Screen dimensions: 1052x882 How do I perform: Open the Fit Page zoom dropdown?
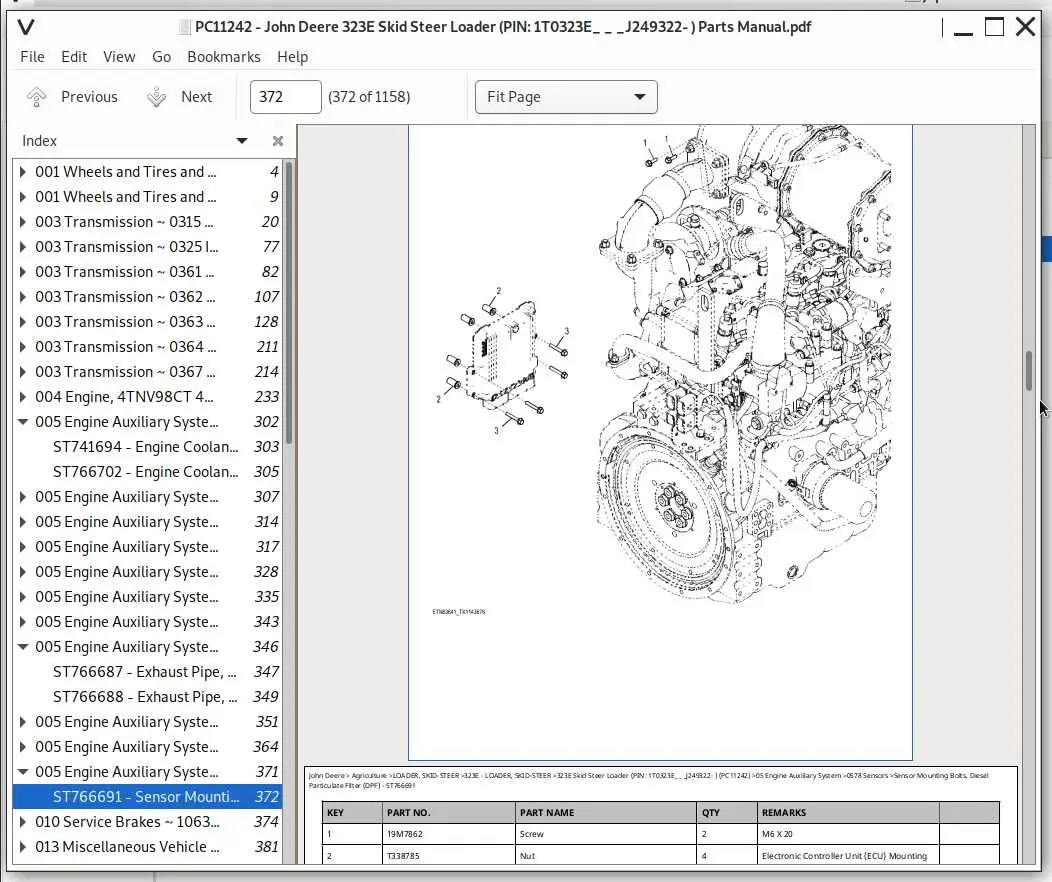566,97
